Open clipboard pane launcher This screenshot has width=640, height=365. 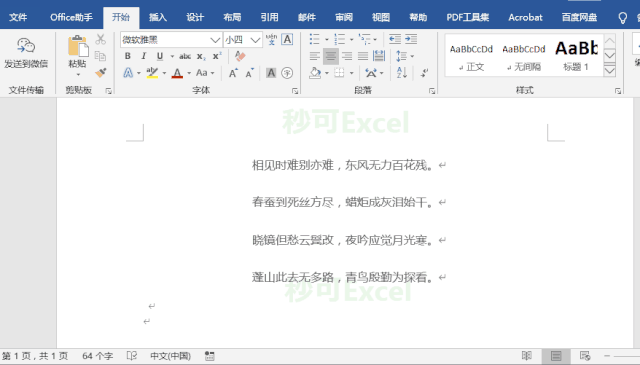pos(109,91)
